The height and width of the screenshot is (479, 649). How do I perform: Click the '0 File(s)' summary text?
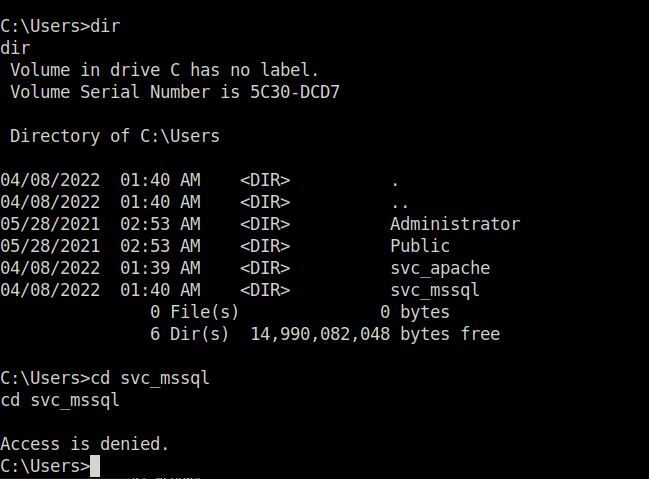pyautogui.click(x=195, y=312)
